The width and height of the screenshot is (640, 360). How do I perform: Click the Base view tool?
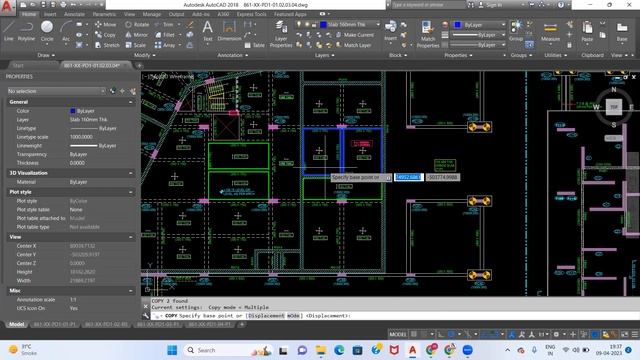point(622,32)
